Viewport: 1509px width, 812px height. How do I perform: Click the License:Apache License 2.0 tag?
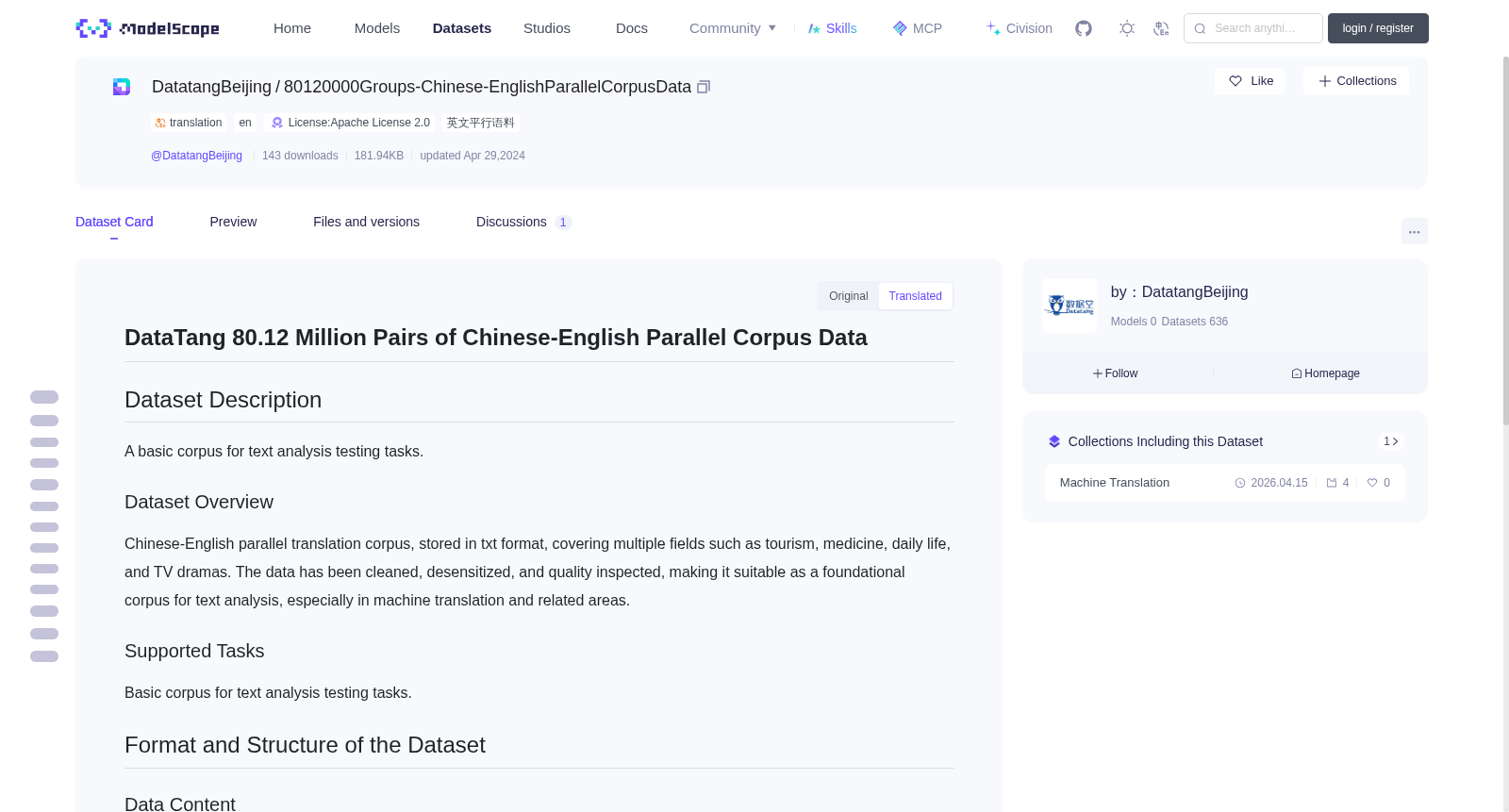(x=351, y=123)
